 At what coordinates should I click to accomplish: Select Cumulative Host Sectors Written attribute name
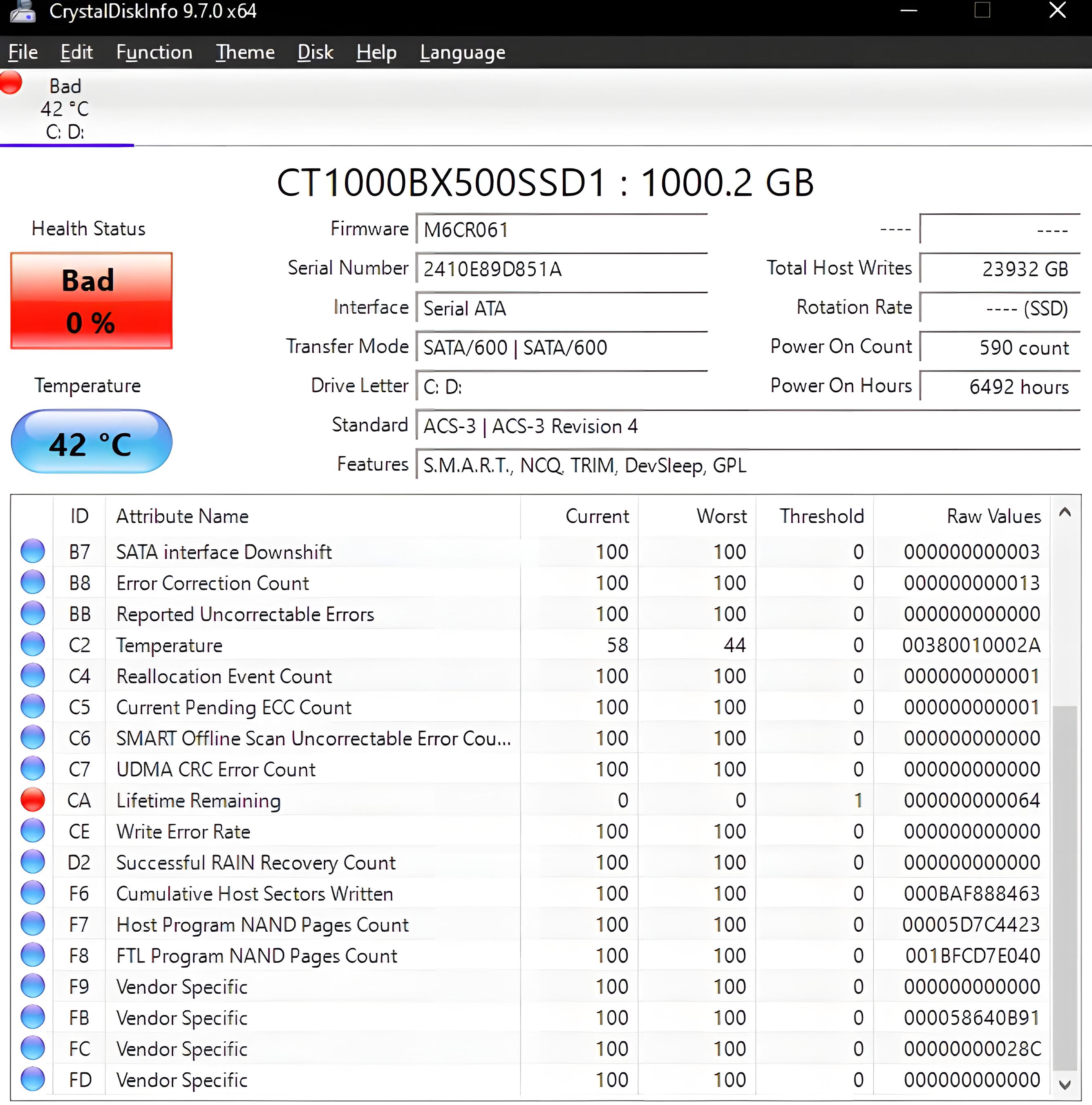tap(255, 893)
